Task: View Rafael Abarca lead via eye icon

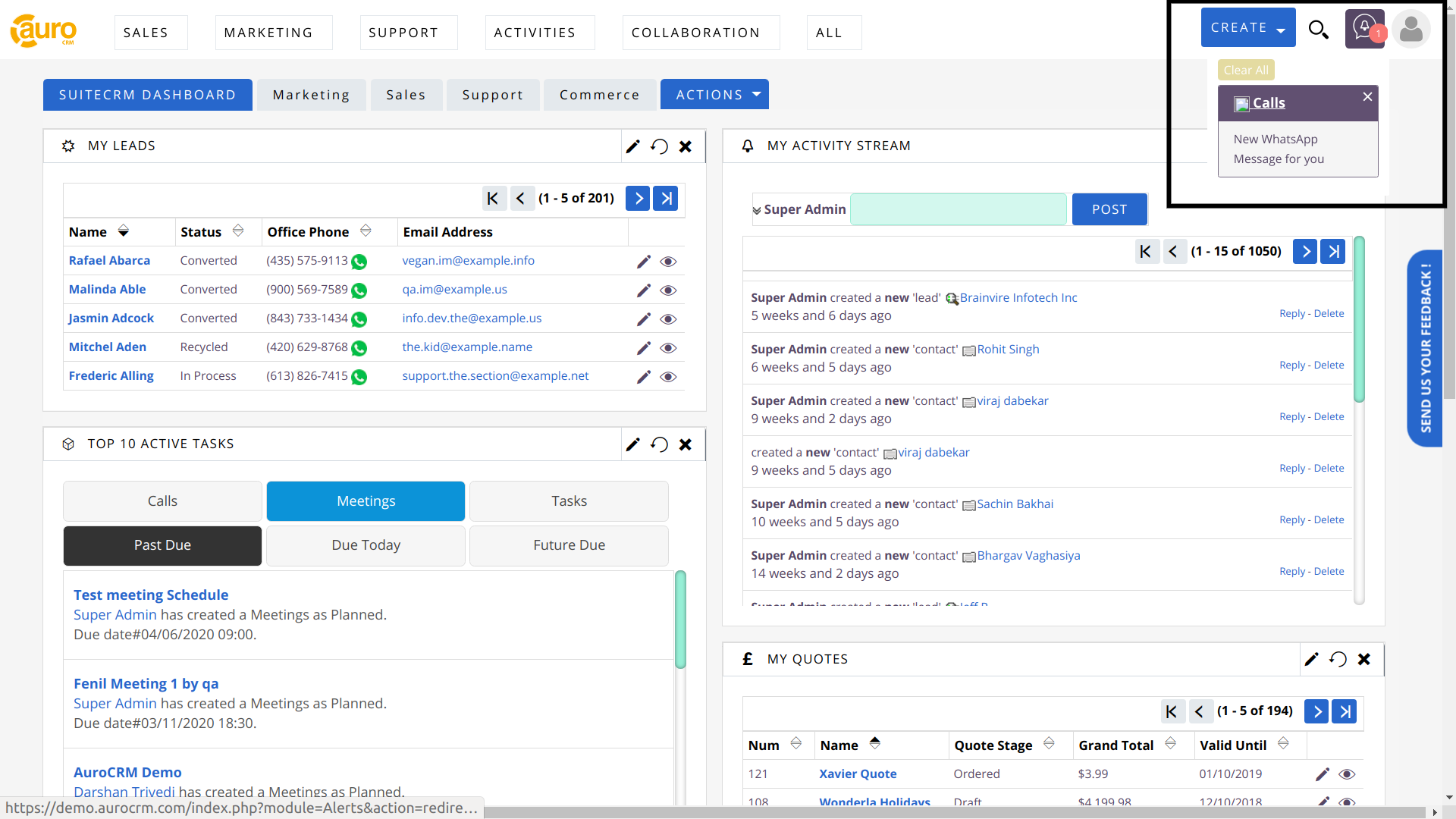Action: coord(668,262)
